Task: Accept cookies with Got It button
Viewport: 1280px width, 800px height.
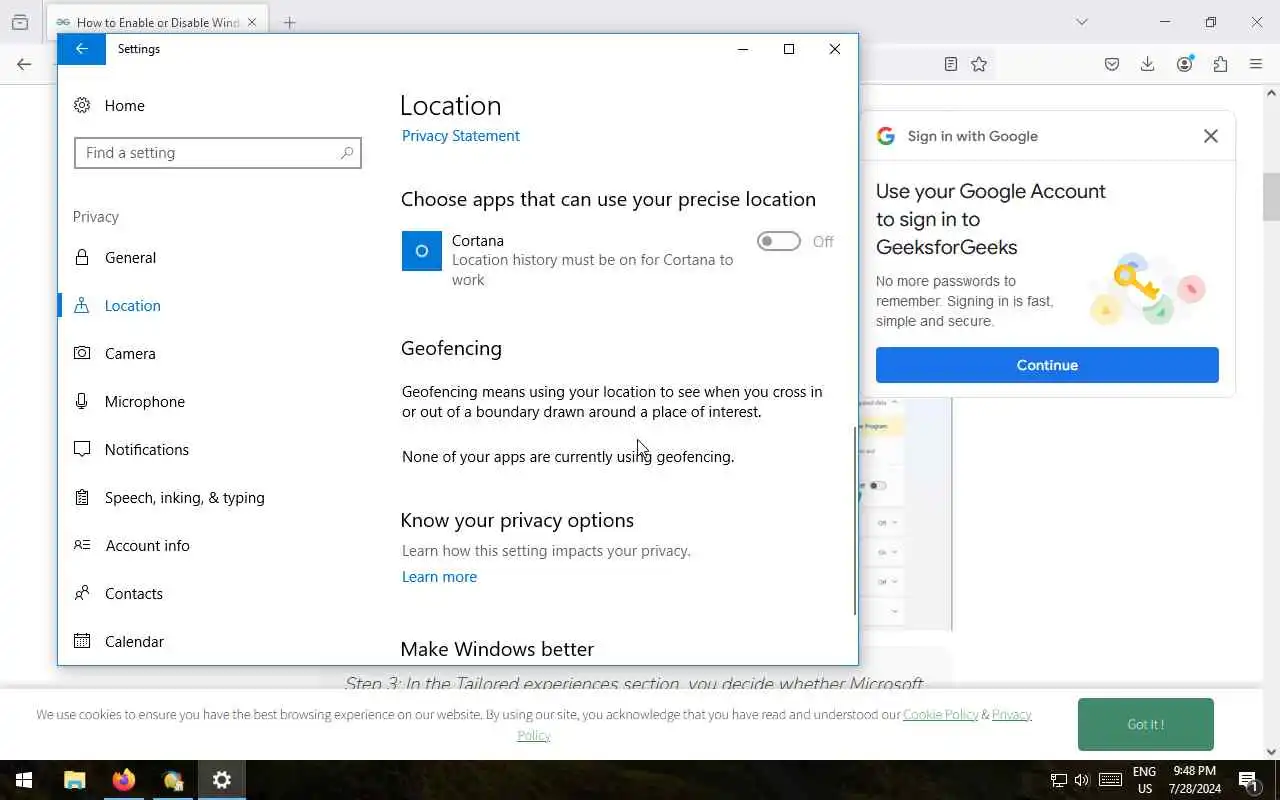Action: pos(1145,724)
